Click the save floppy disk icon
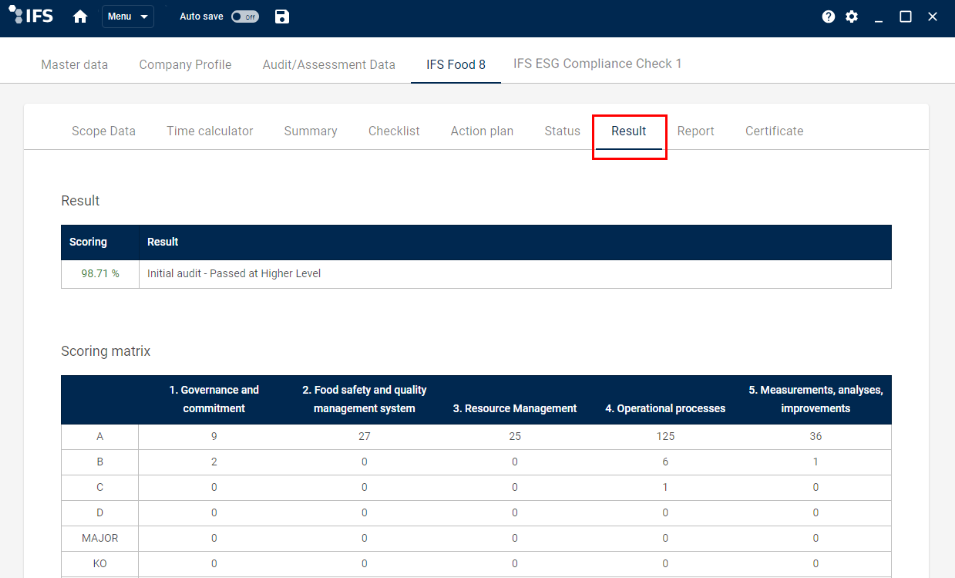Viewport: 955px width, 578px height. [x=281, y=16]
